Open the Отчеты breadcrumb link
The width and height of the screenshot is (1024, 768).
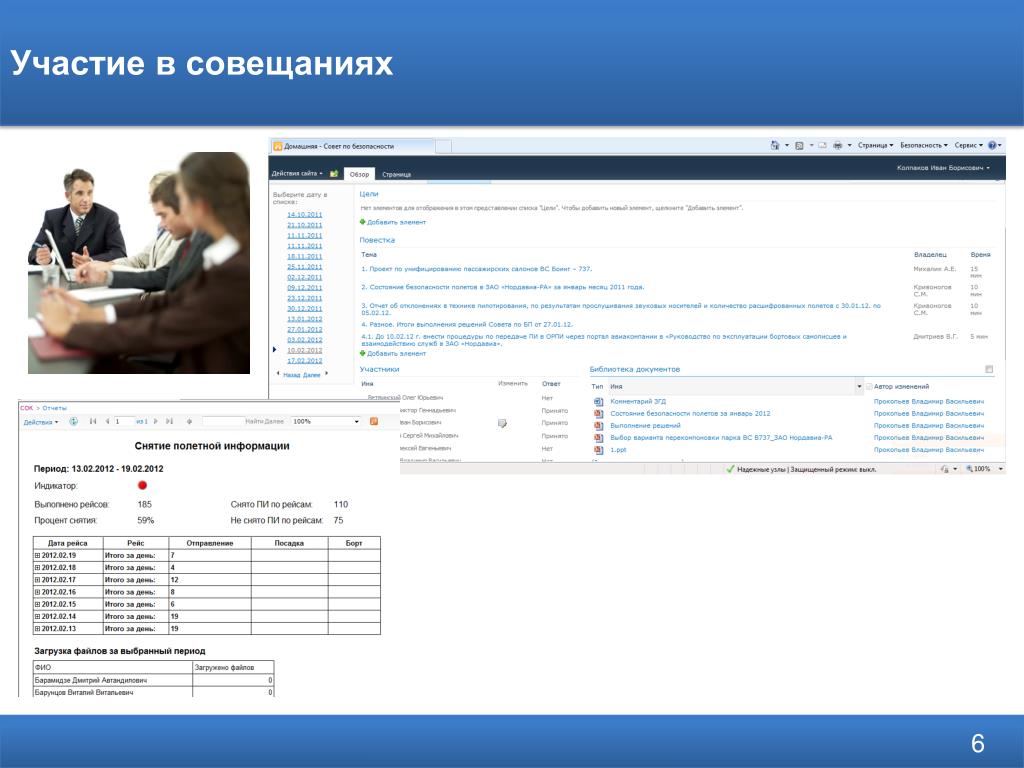[x=55, y=408]
